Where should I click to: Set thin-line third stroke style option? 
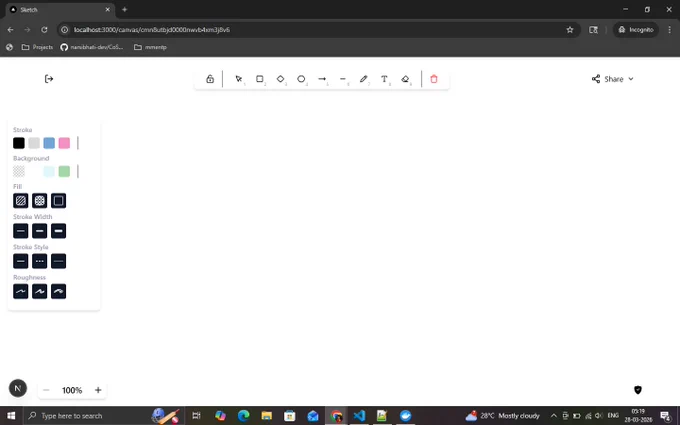point(59,261)
